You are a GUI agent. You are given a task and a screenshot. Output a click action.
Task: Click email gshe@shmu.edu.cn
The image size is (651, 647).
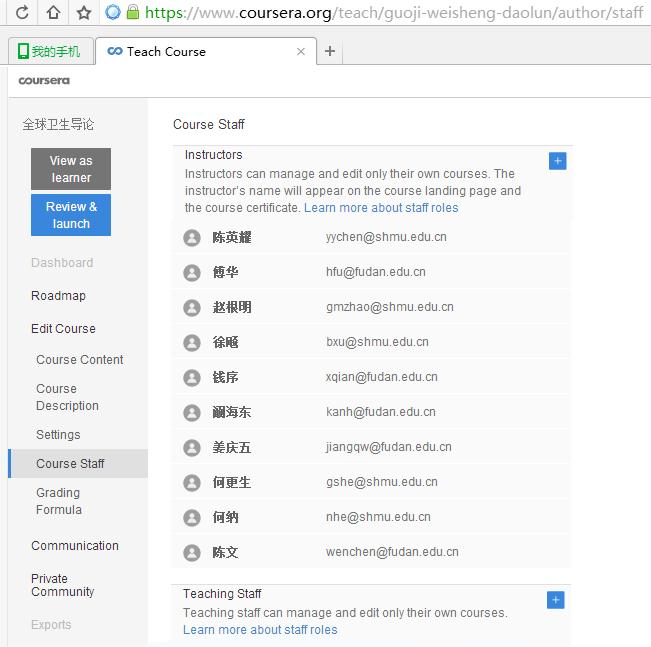382,482
